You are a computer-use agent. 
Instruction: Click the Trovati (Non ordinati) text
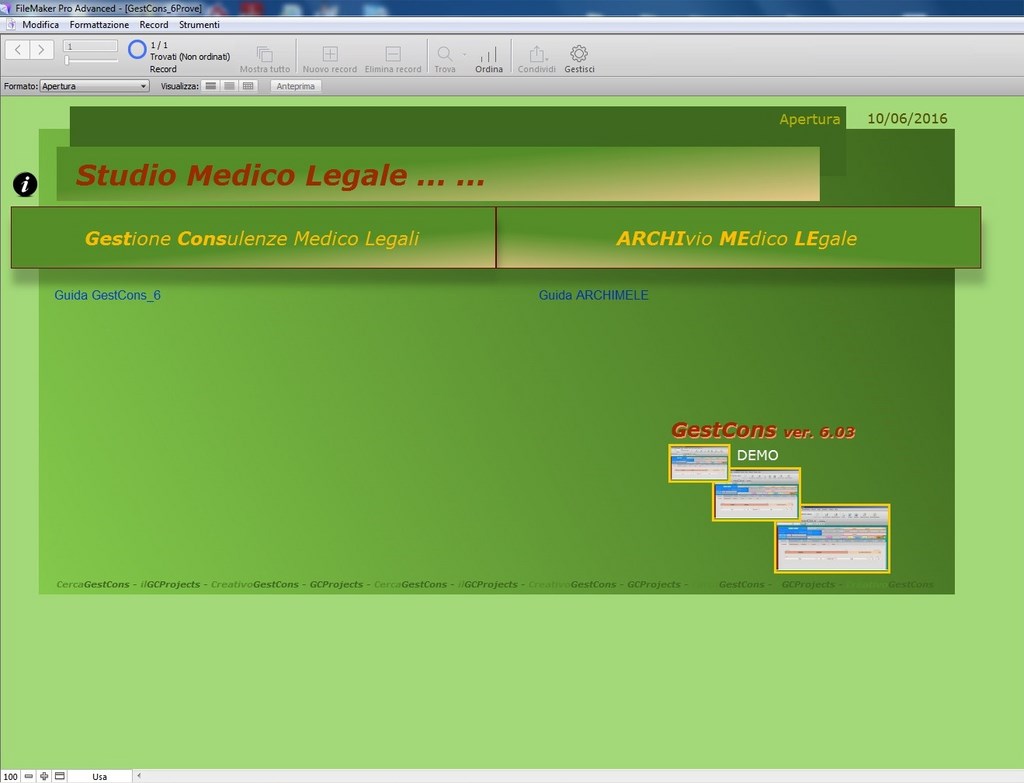(x=190, y=57)
